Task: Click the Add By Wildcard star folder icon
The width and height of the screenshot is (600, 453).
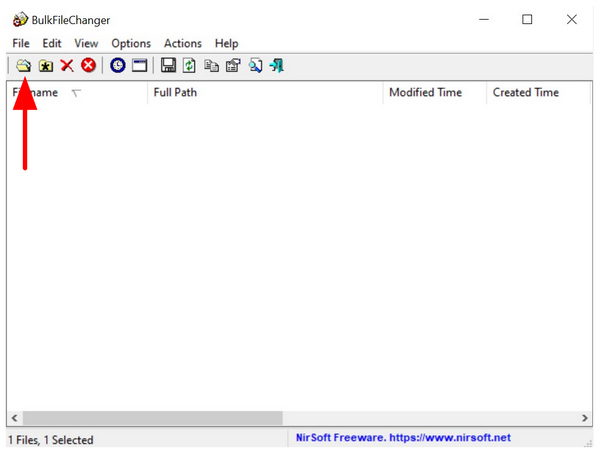Action: (x=46, y=66)
